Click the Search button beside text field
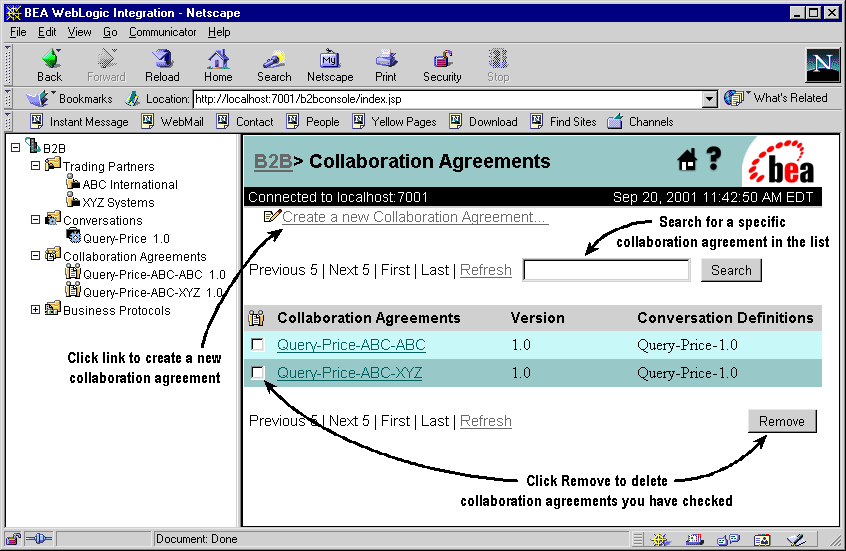 (731, 270)
